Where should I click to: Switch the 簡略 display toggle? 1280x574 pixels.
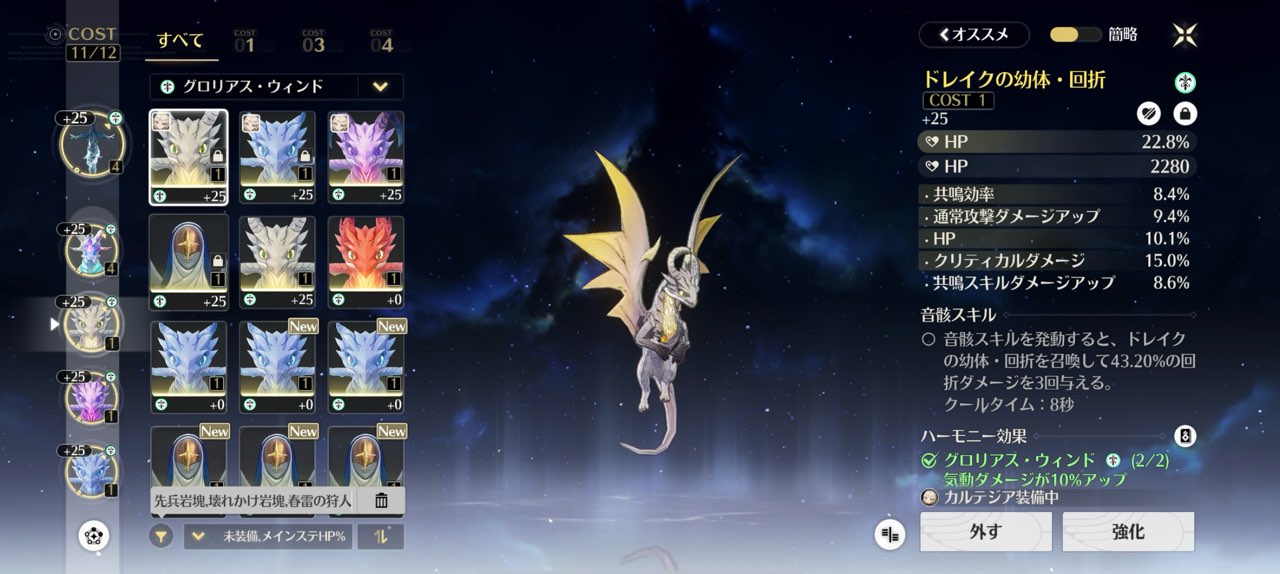pyautogui.click(x=1075, y=35)
